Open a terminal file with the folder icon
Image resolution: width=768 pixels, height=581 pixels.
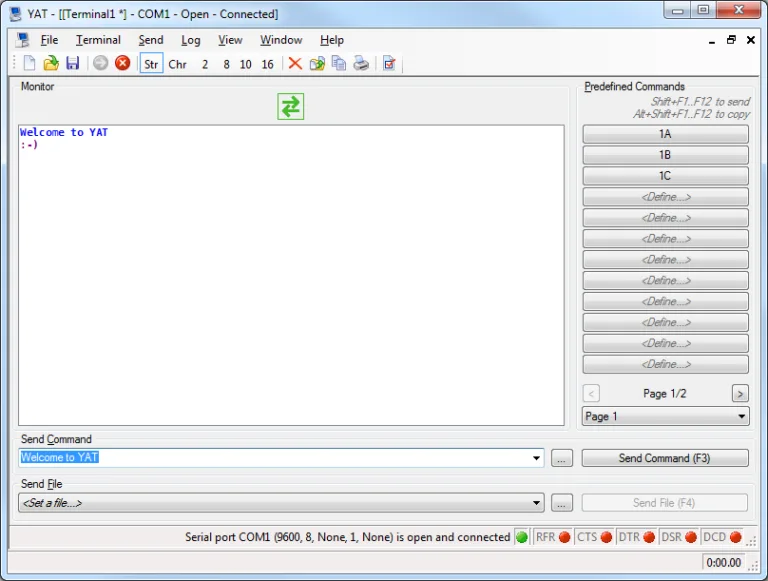(51, 63)
